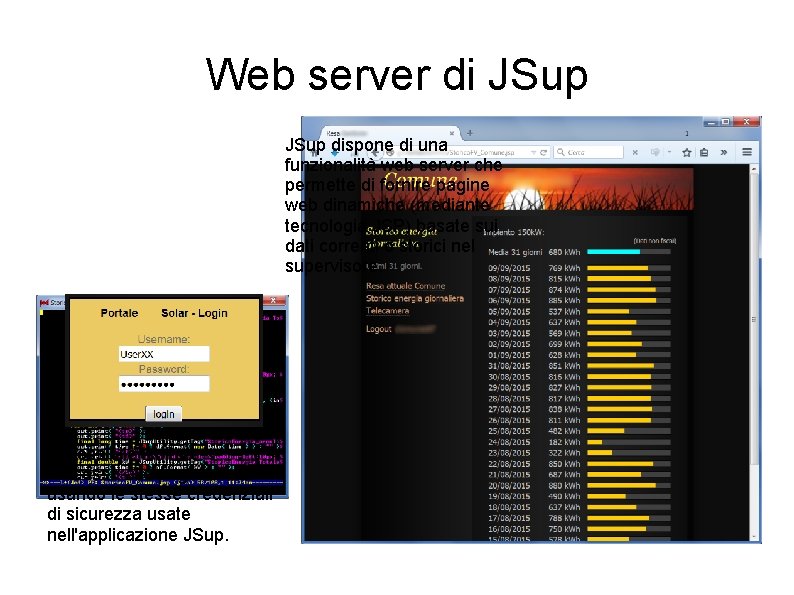
Task: Click the 20/08/2015 date row
Action: point(509,485)
